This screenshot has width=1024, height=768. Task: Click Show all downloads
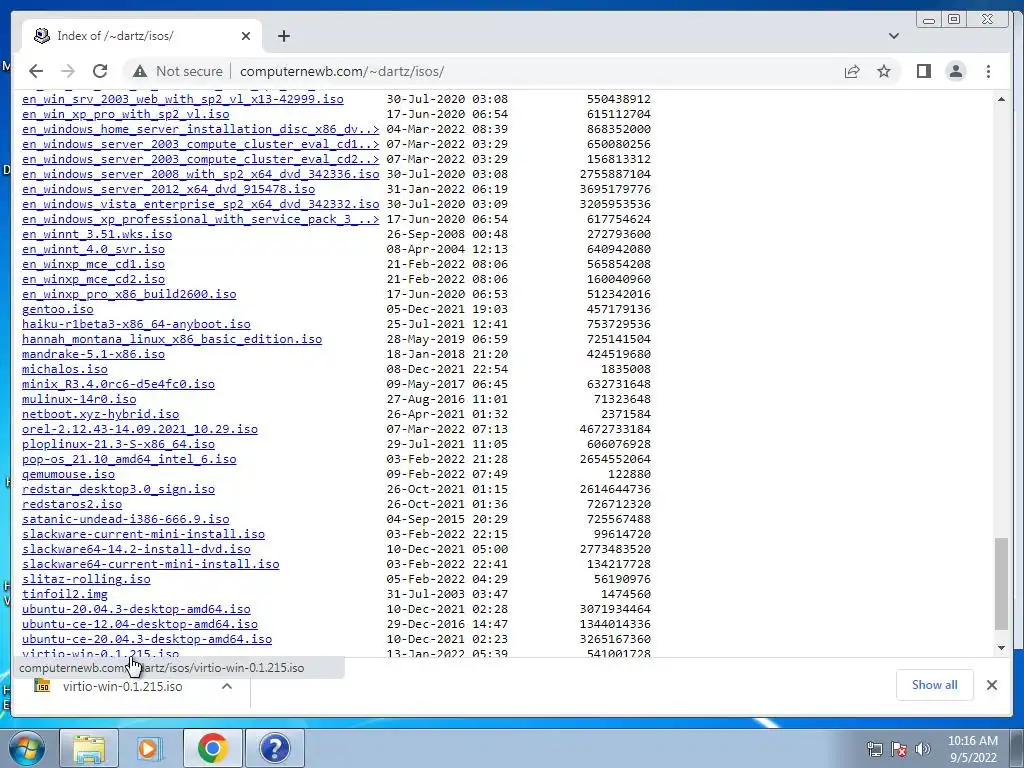pyautogui.click(x=935, y=684)
